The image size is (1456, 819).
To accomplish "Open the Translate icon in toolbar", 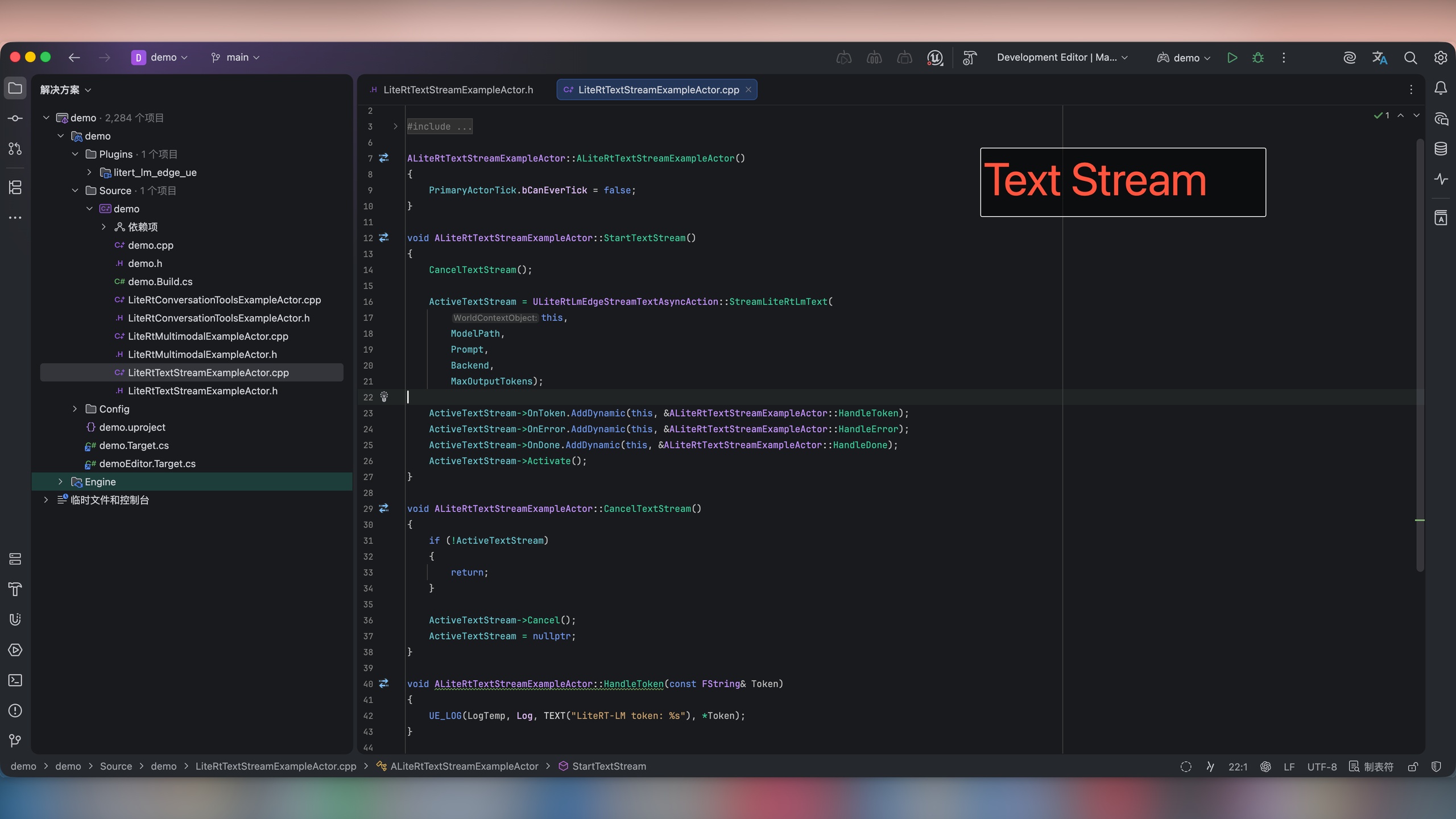I will pyautogui.click(x=1380, y=57).
